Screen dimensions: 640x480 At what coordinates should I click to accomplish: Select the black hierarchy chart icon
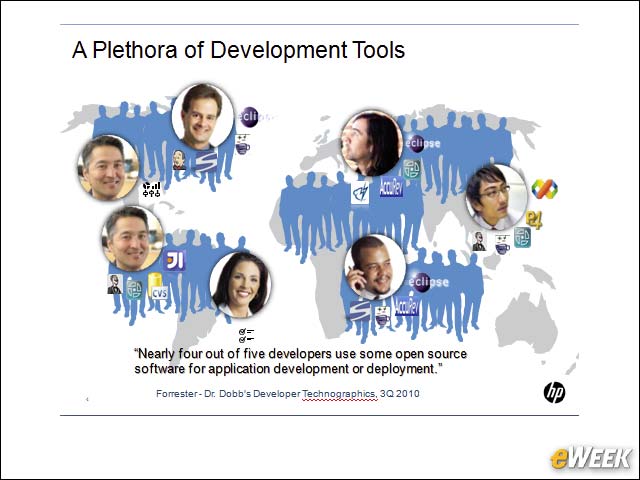(x=152, y=190)
